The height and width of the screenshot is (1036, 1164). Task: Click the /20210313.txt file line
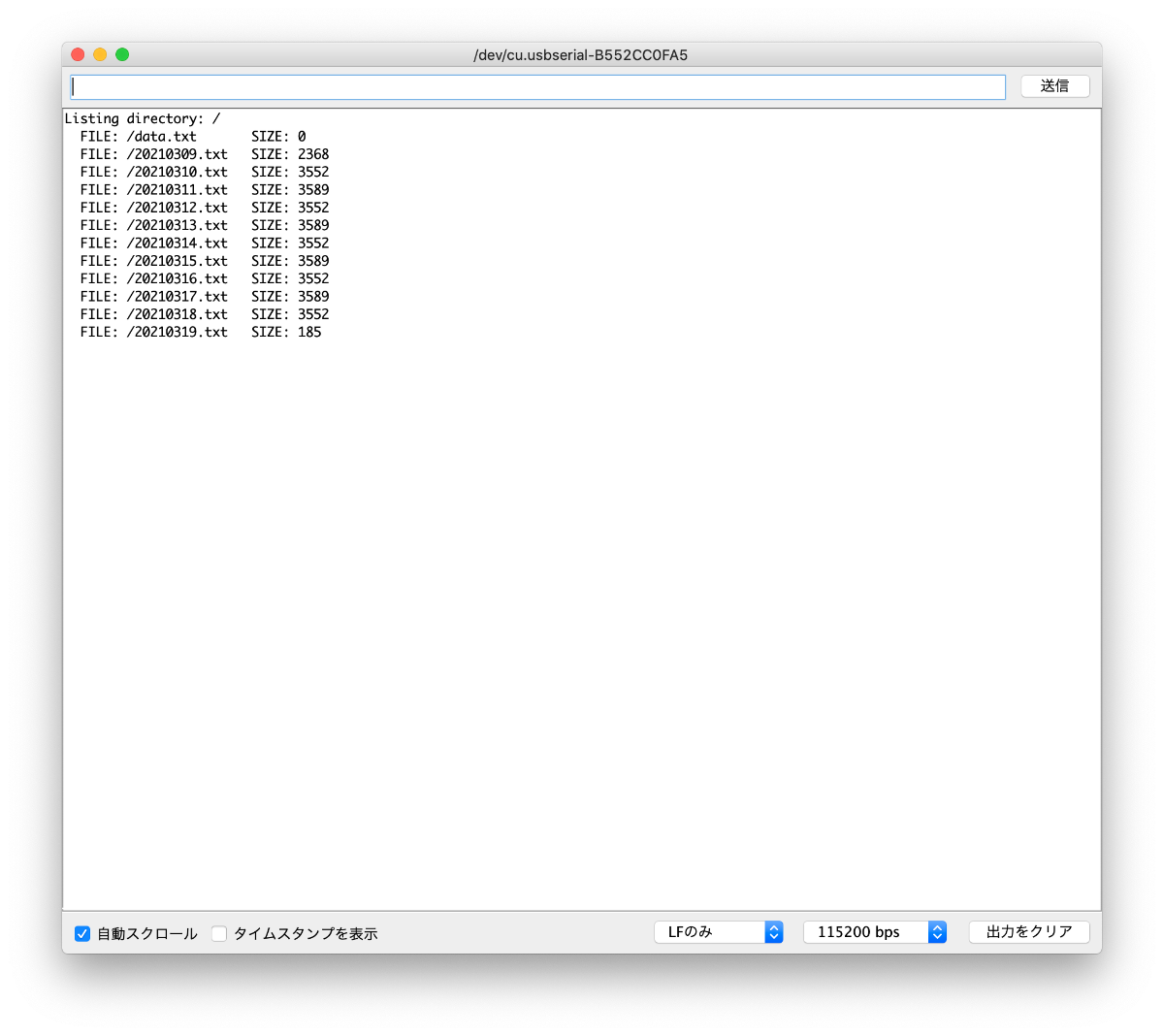pos(205,225)
